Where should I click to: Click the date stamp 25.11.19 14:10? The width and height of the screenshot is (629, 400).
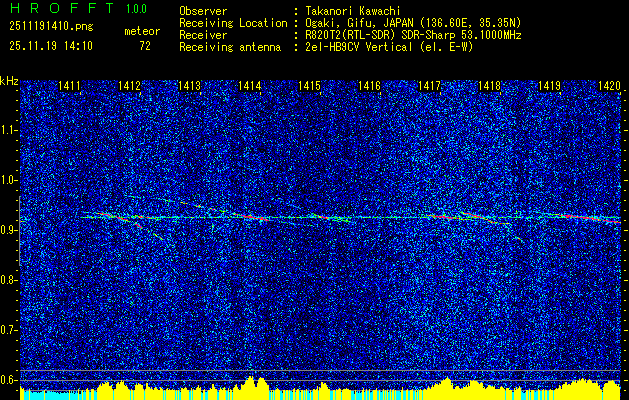point(51,46)
